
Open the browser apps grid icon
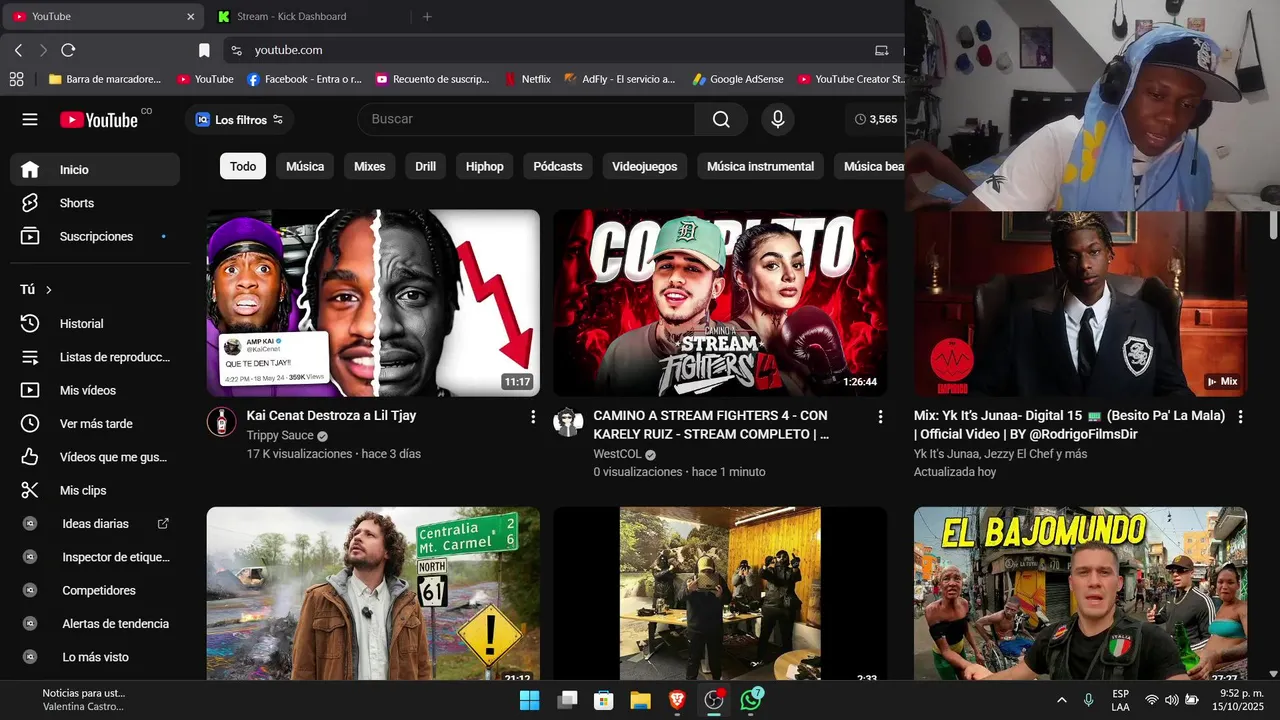[x=16, y=79]
